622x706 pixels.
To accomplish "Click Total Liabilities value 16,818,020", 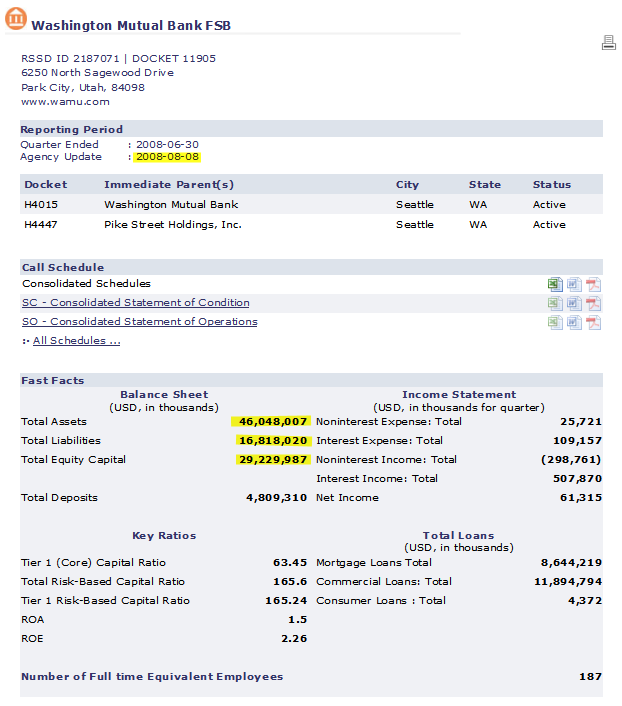I will pos(272,440).
